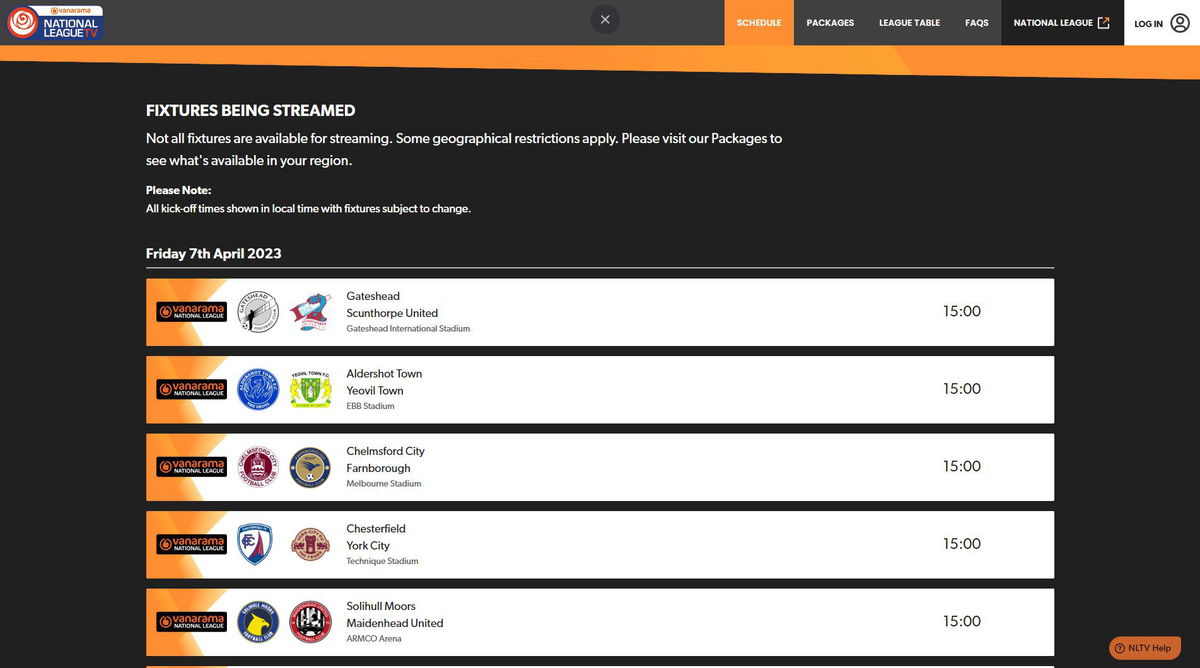This screenshot has height=668, width=1200.
Task: Click the 15:00 kick-off time for Chesterfield
Action: 962,544
